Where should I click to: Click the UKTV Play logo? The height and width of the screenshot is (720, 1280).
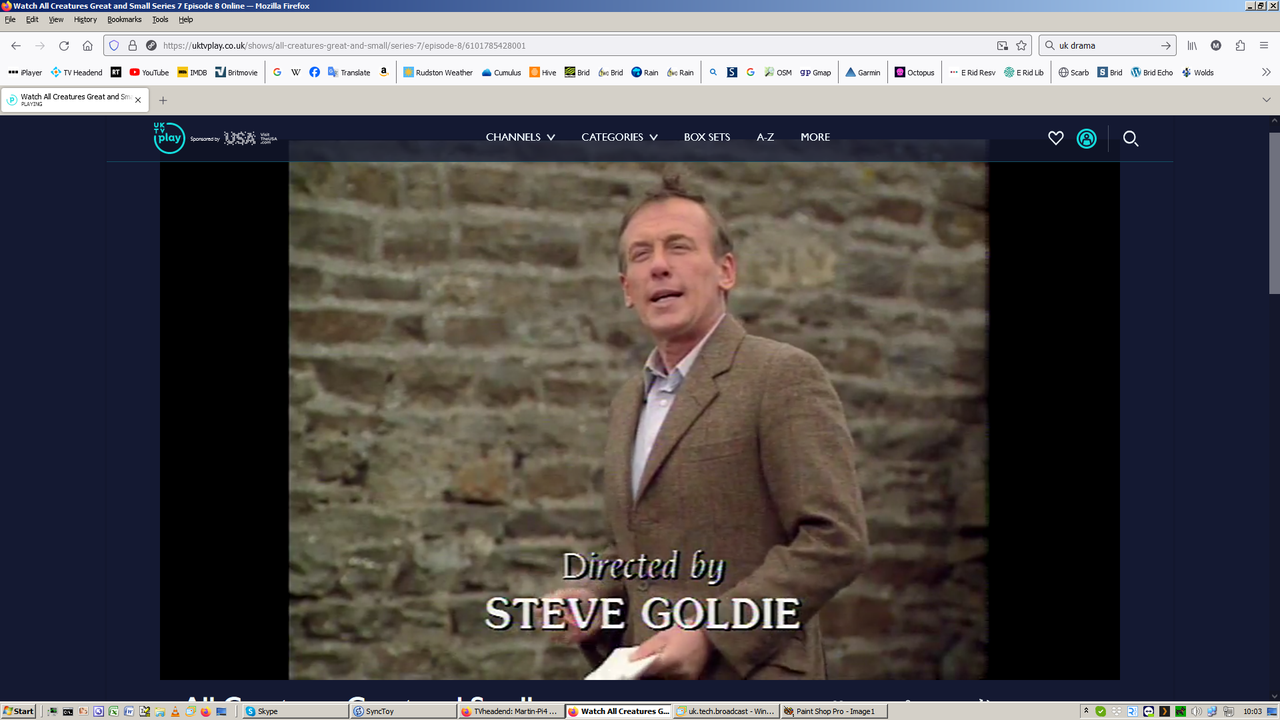(169, 138)
